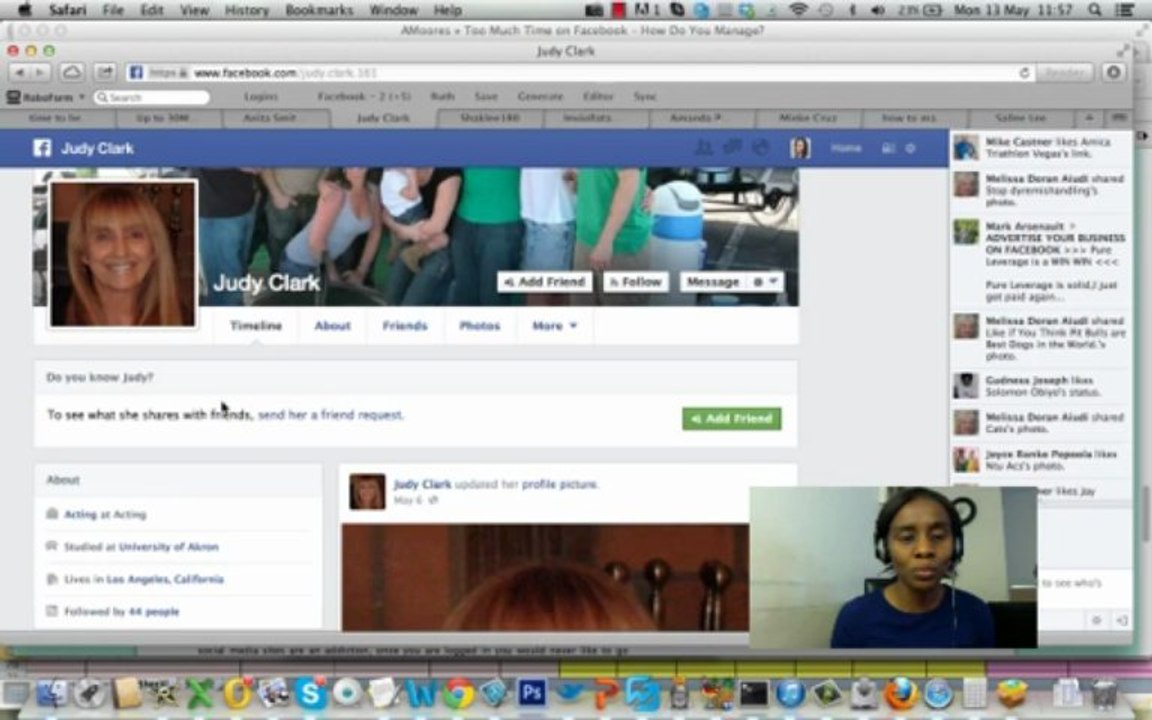Viewport: 1152px width, 720px height.
Task: Open Finder from the Dock
Action: (51, 693)
